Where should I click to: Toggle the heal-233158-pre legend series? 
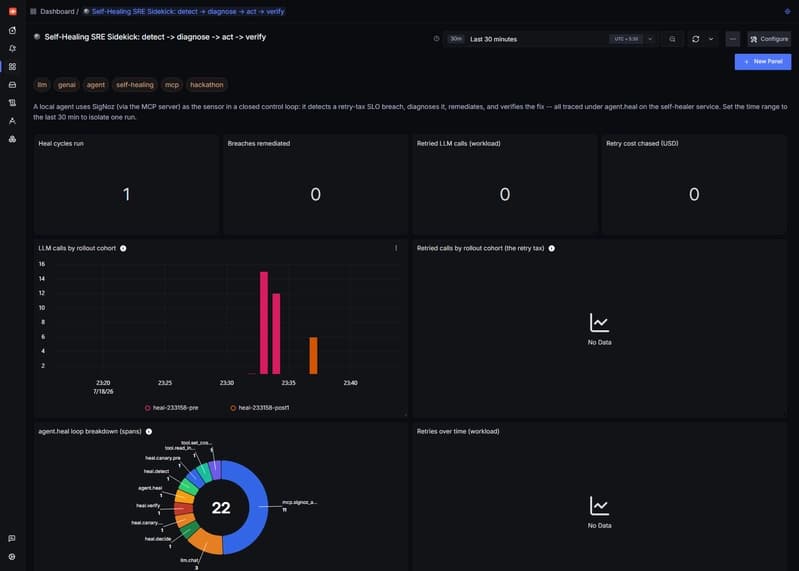[x=172, y=407]
